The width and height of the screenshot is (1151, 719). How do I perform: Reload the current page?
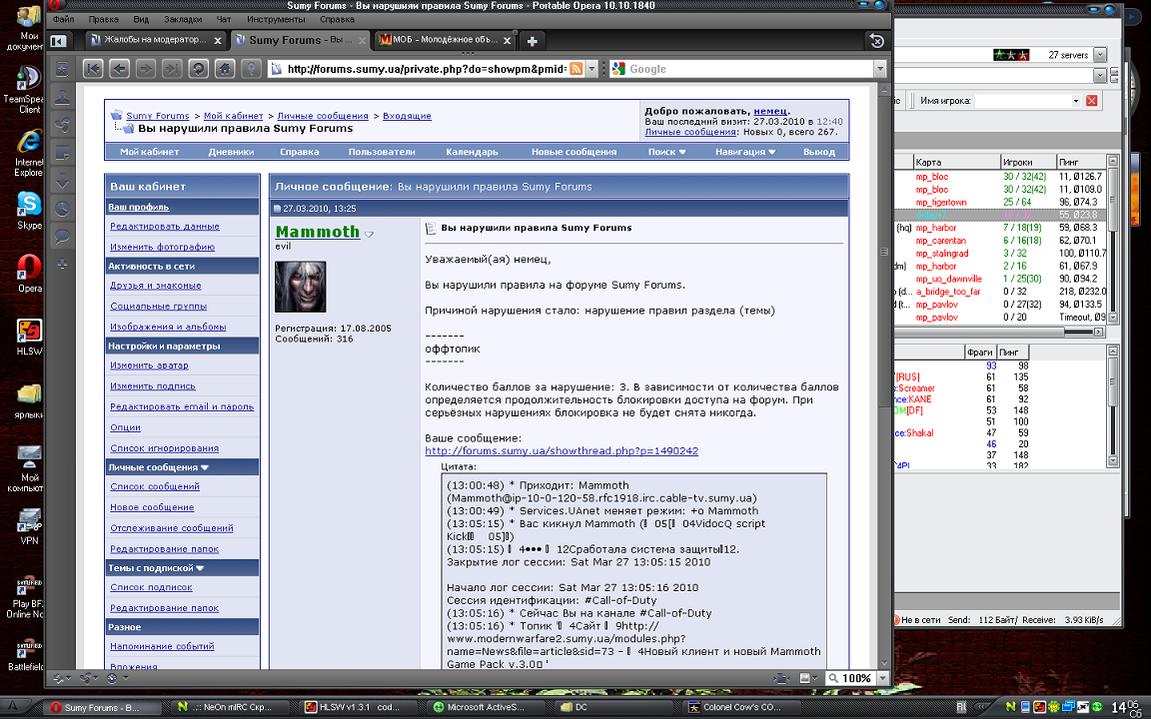pyautogui.click(x=198, y=69)
